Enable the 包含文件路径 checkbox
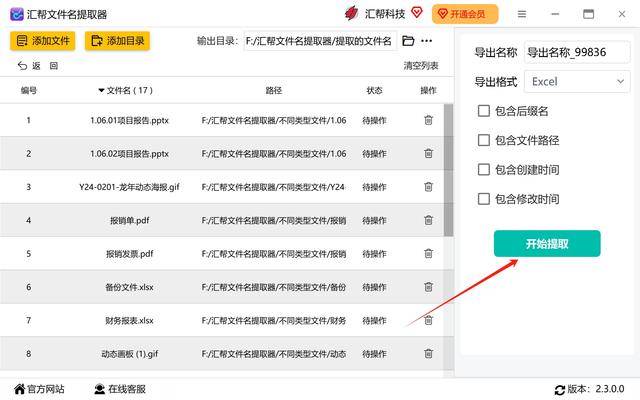Screen dimensions: 640x400 point(484,140)
